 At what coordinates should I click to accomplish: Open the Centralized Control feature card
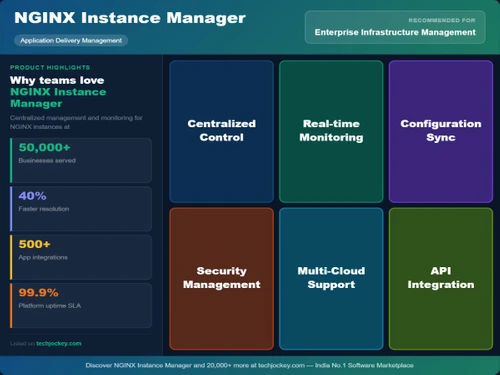point(222,131)
